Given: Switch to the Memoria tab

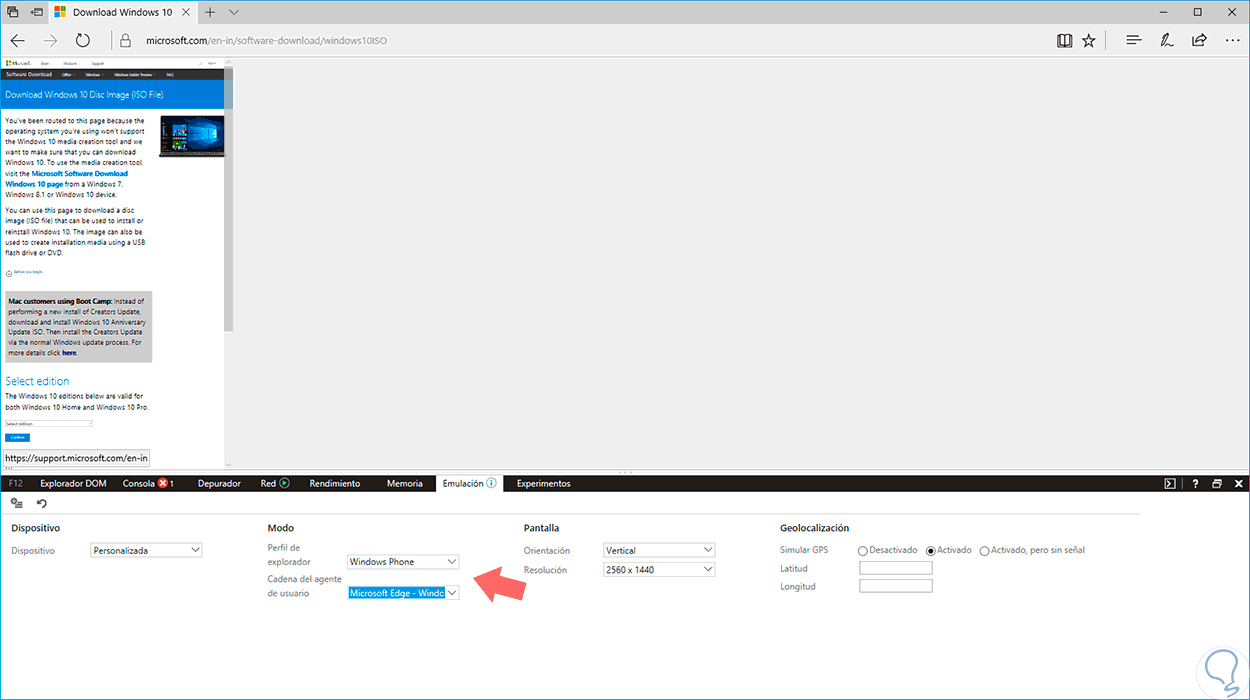Looking at the screenshot, I should [405, 483].
